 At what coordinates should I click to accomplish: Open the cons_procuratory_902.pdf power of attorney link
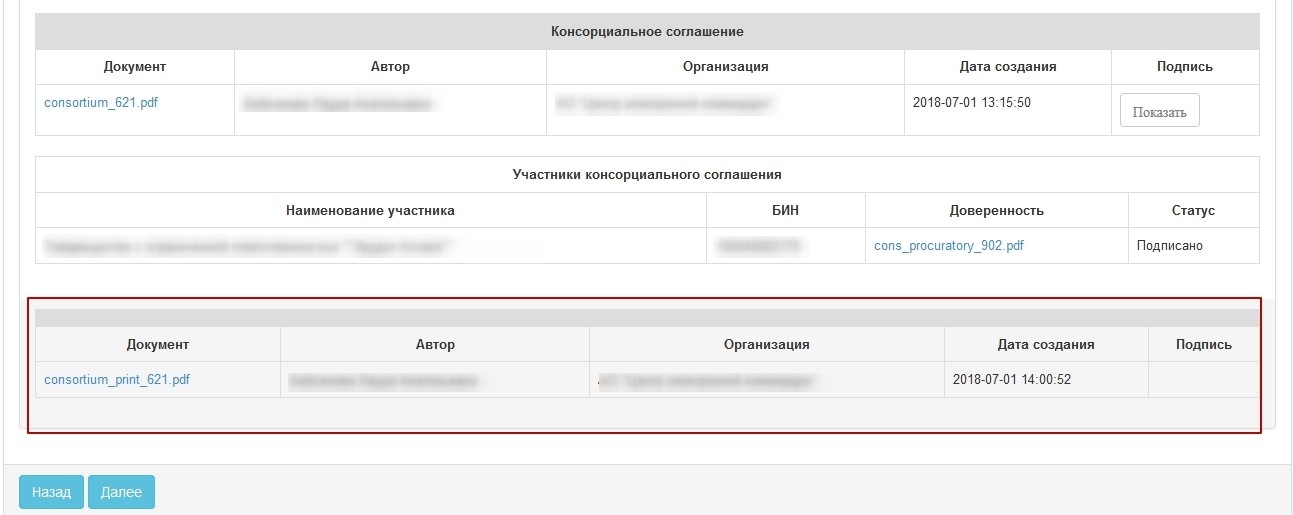[948, 246]
